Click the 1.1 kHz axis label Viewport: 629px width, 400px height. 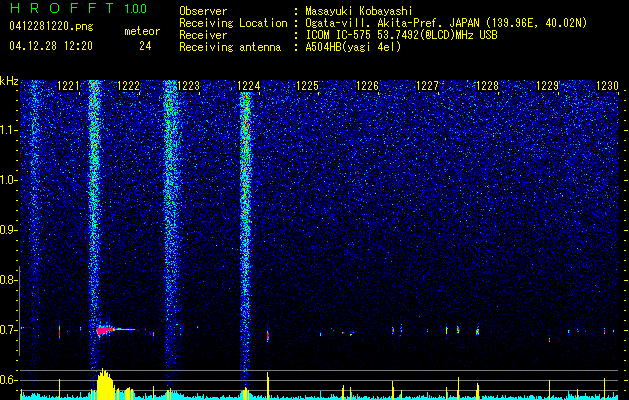(9, 130)
